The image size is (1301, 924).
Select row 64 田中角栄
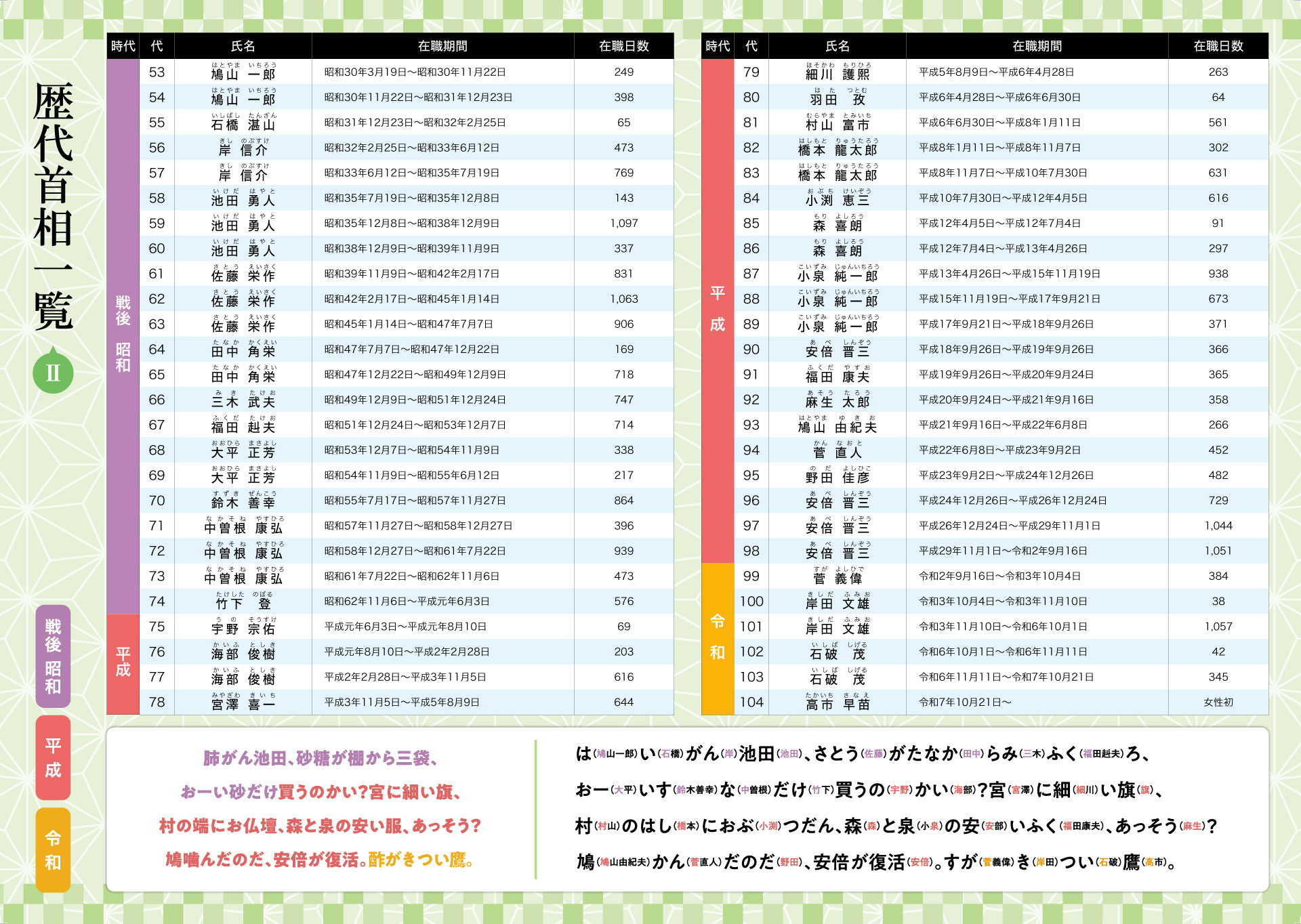[243, 350]
